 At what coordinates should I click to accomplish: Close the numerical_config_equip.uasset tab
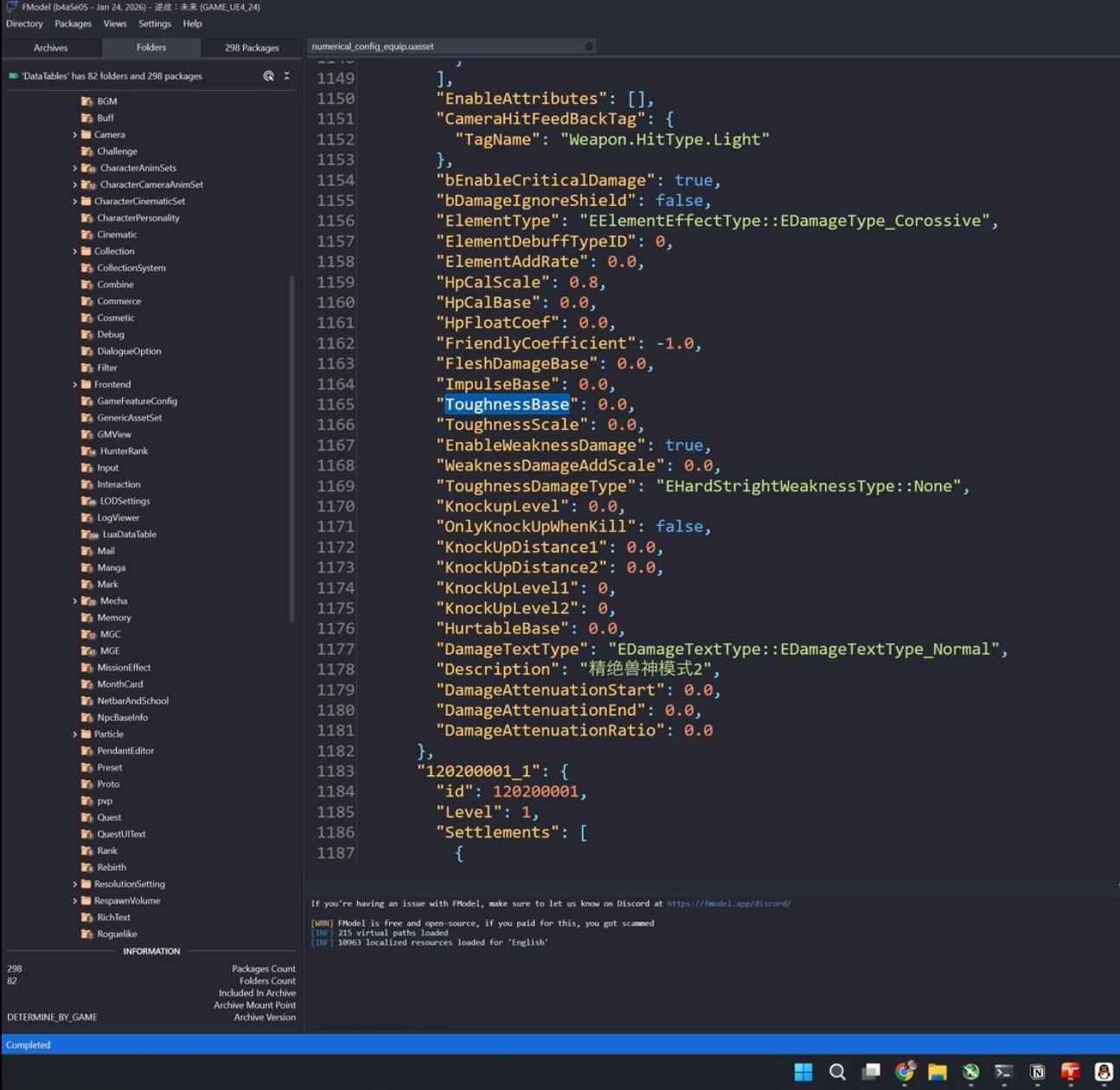point(589,47)
